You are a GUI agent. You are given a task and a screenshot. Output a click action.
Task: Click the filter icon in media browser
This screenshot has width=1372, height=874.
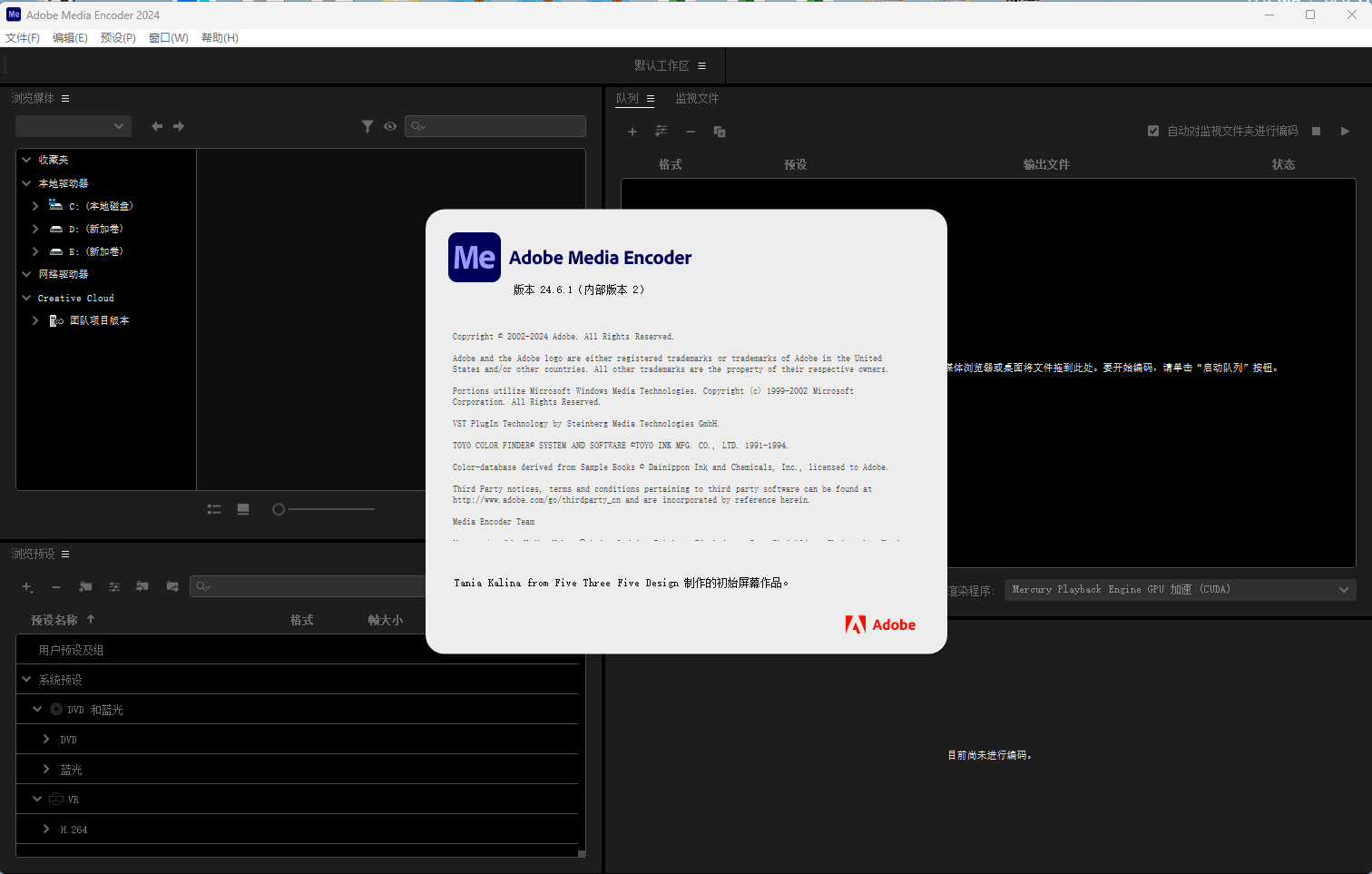coord(367,126)
